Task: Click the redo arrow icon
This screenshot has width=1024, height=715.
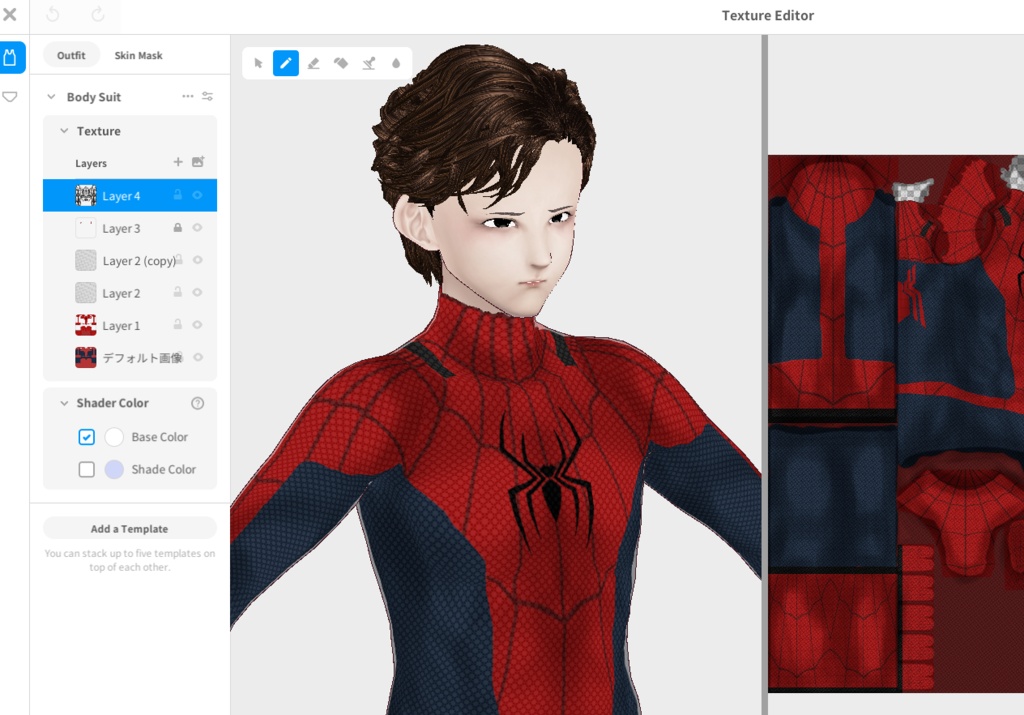Action: [98, 14]
